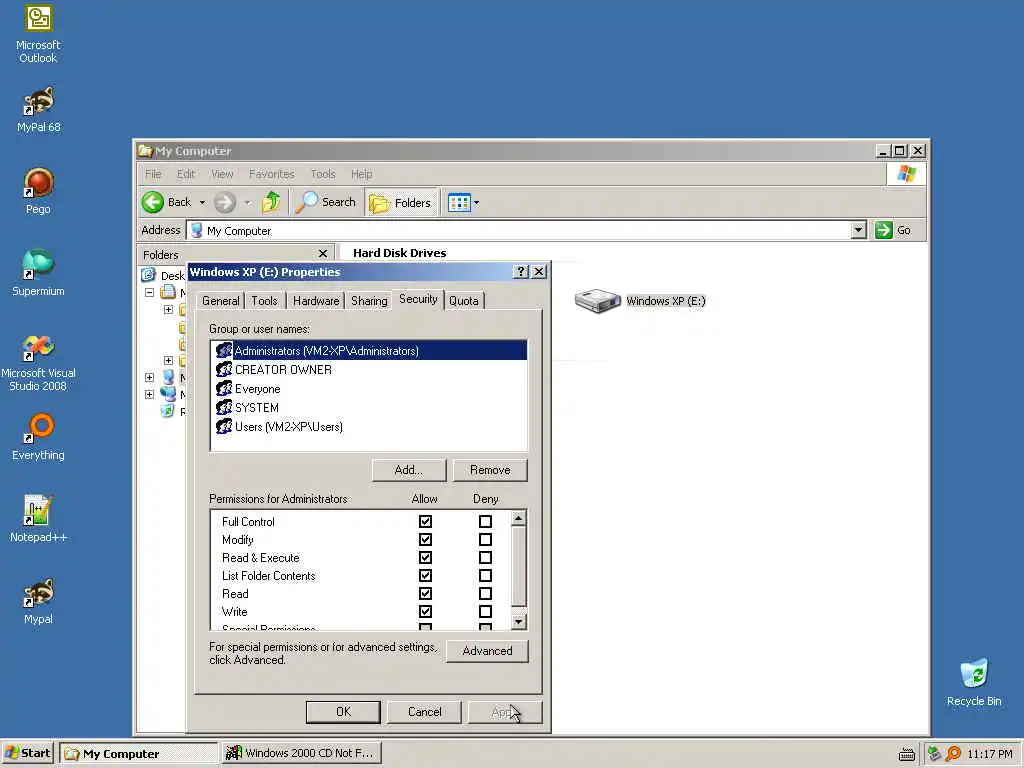Screen dimensions: 1024x768
Task: Toggle Allow for Read permission
Action: [x=425, y=593]
